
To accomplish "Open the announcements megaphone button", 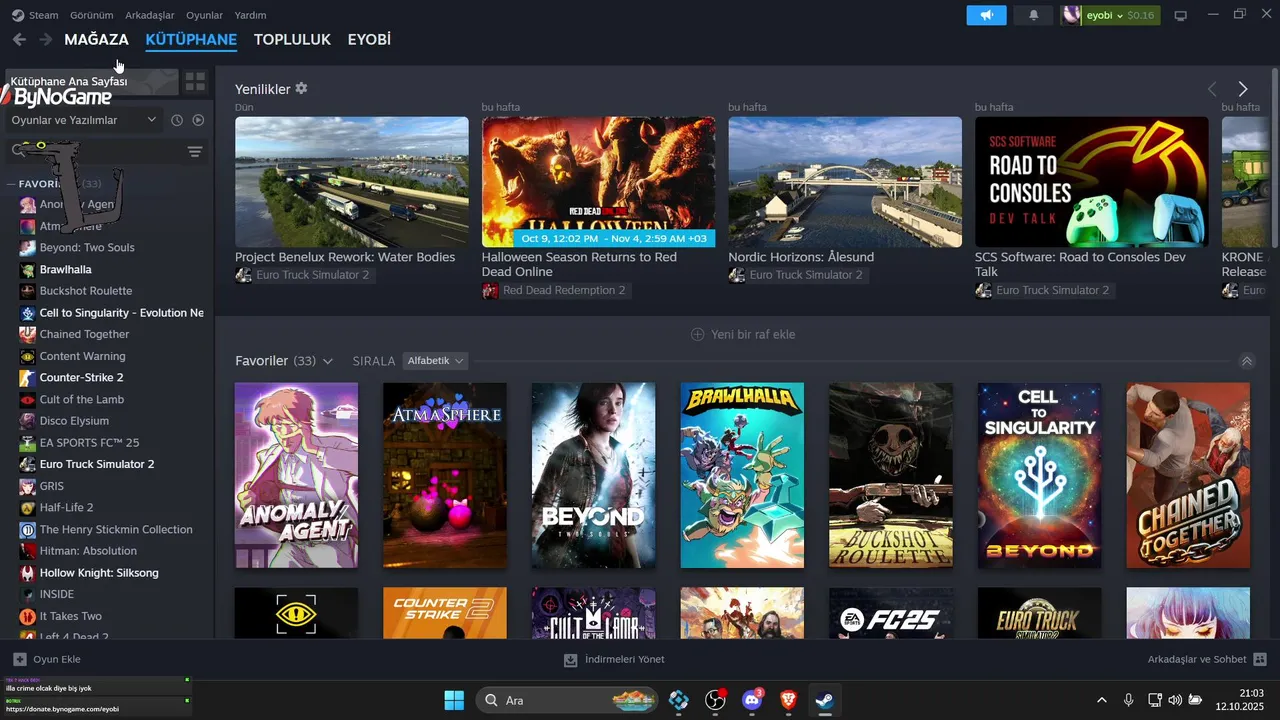I will (x=986, y=15).
